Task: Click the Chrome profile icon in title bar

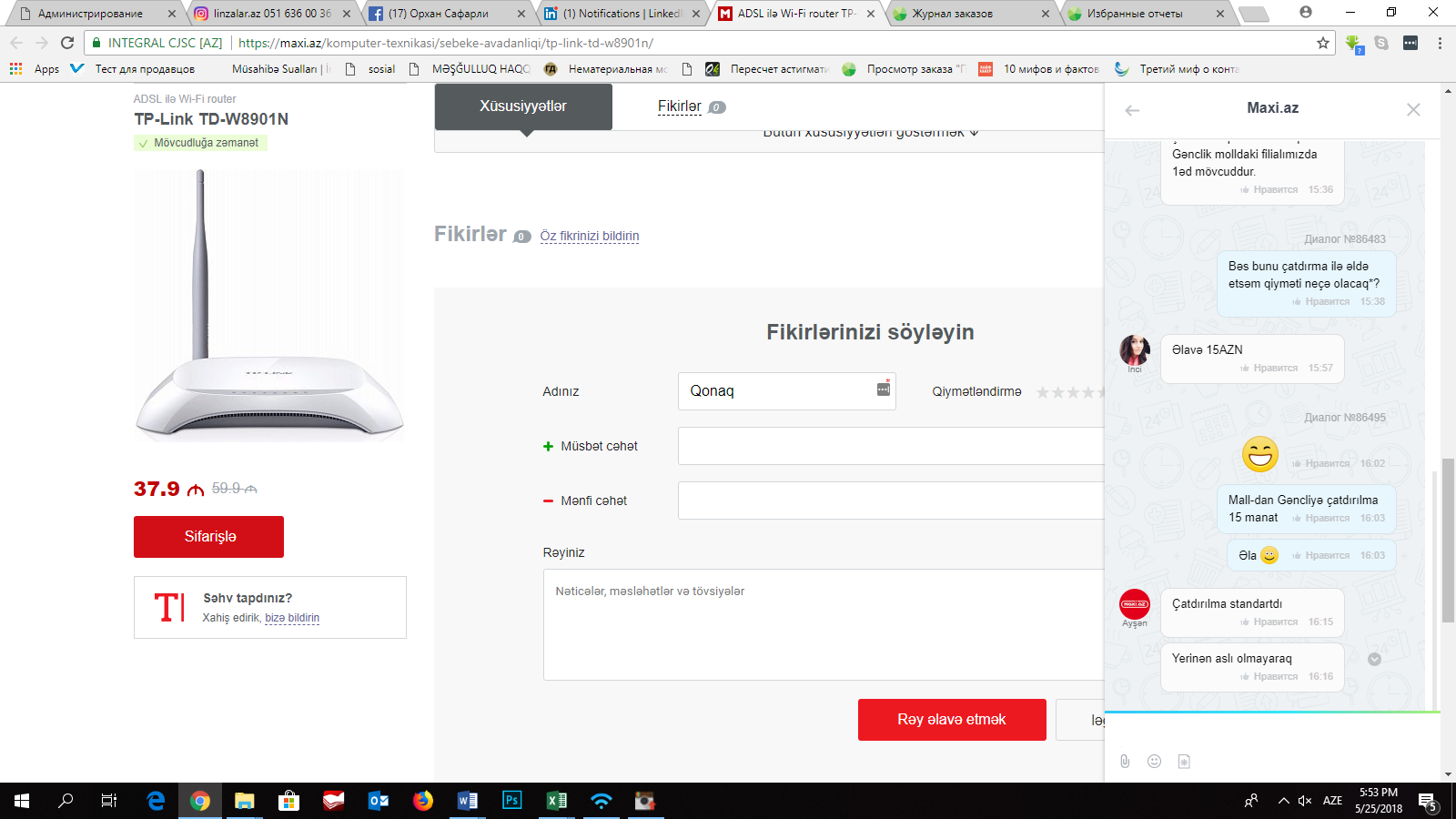Action: [1306, 12]
